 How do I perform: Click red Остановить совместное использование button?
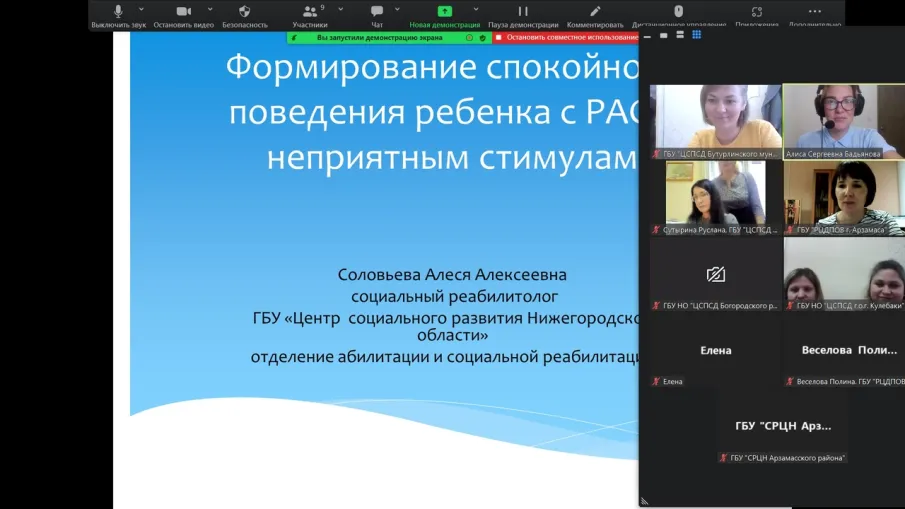[567, 38]
